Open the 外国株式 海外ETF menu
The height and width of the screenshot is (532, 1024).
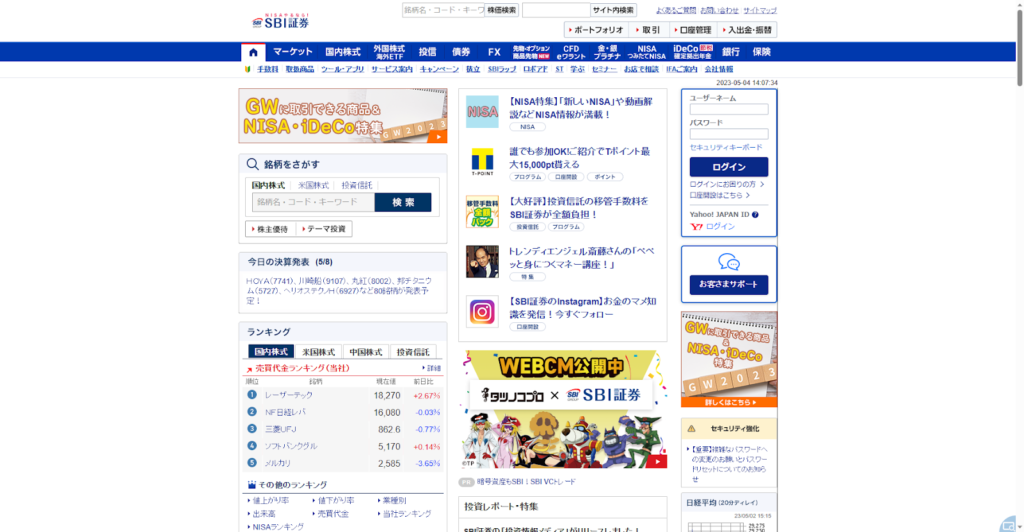389,52
